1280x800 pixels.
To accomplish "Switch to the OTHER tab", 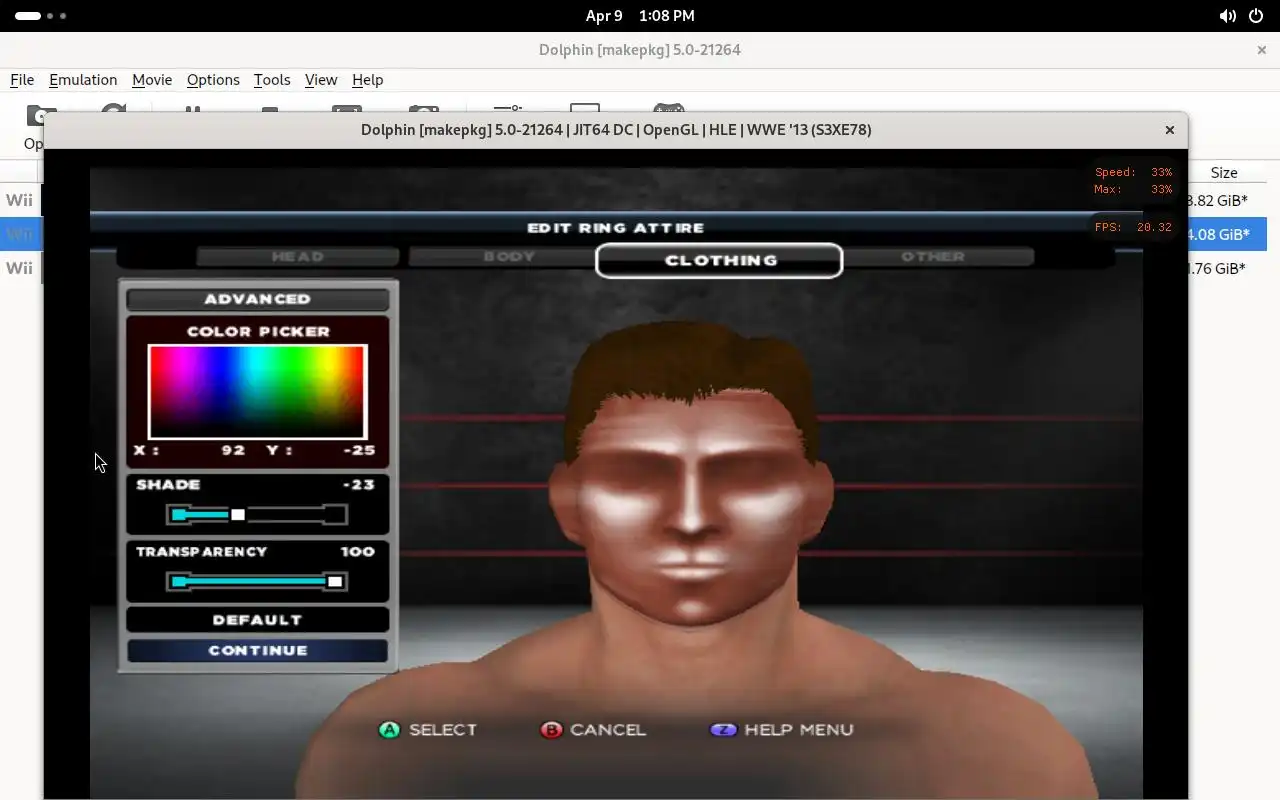I will (x=932, y=257).
